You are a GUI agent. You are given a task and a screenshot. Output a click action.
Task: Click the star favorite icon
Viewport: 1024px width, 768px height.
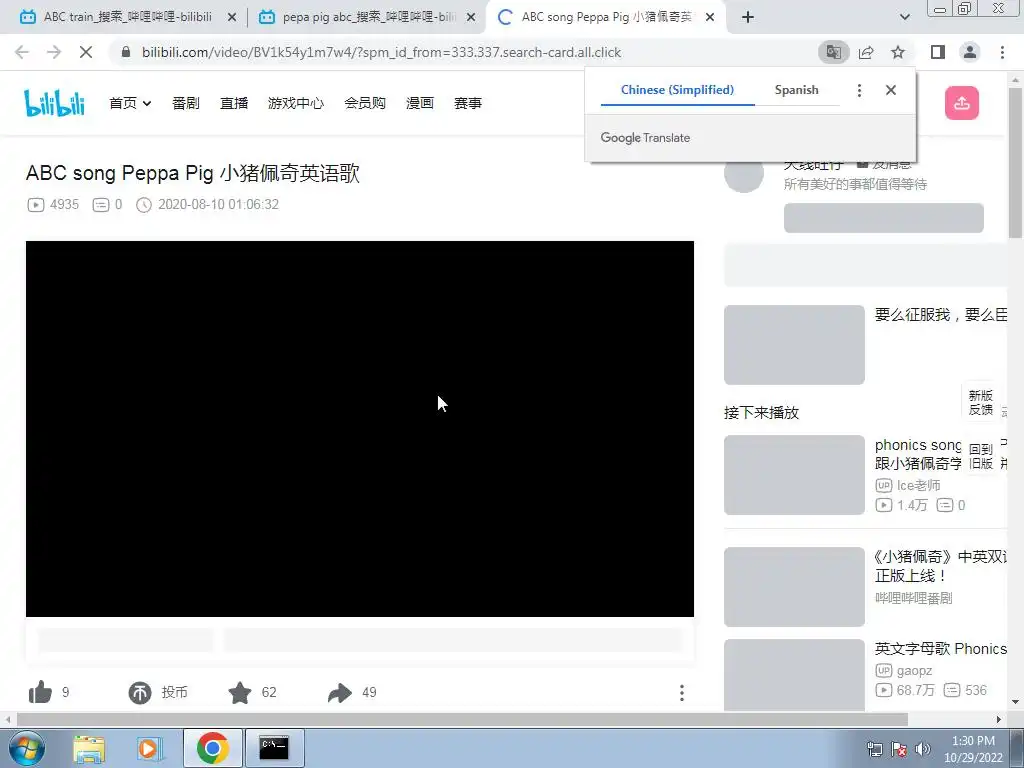click(240, 692)
